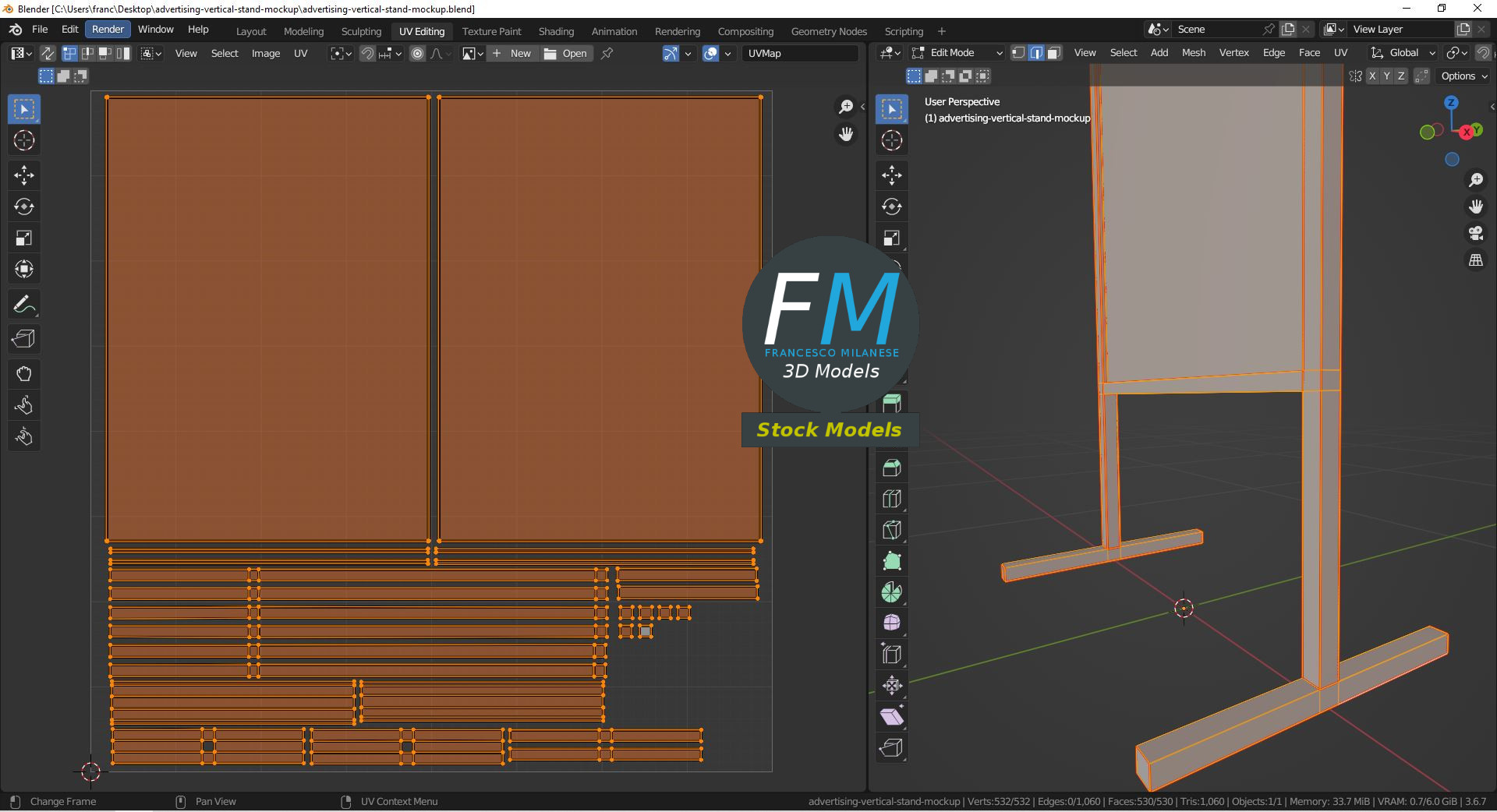Image resolution: width=1497 pixels, height=812 pixels.
Task: Open the Render menu
Action: point(108,29)
